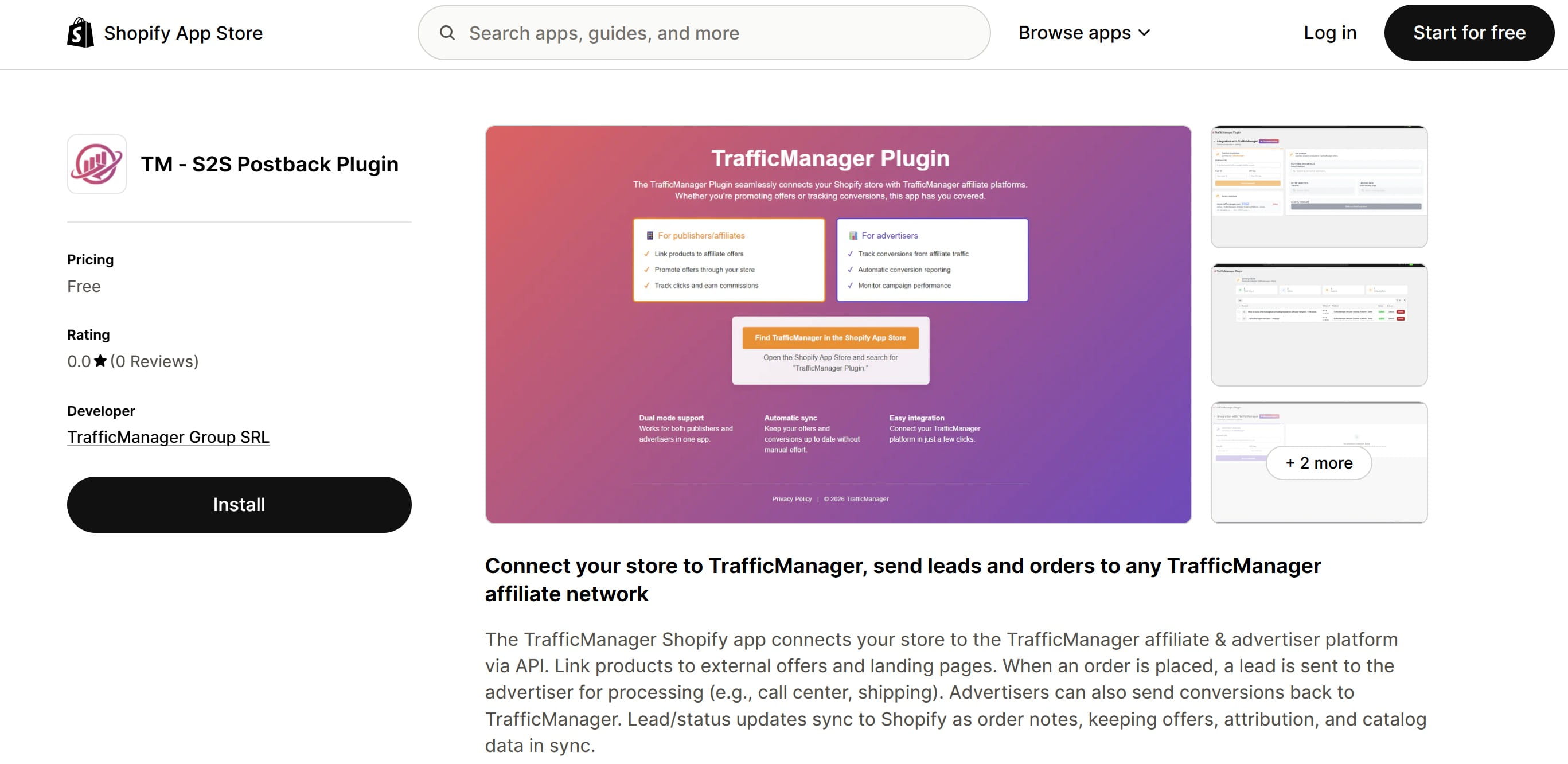This screenshot has width=1568, height=764.
Task: Click the Browse apps chevron arrow
Action: [x=1144, y=33]
